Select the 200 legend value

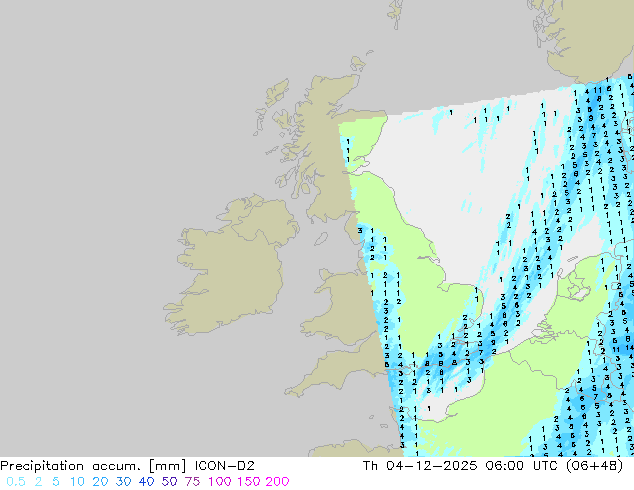pyautogui.click(x=277, y=482)
